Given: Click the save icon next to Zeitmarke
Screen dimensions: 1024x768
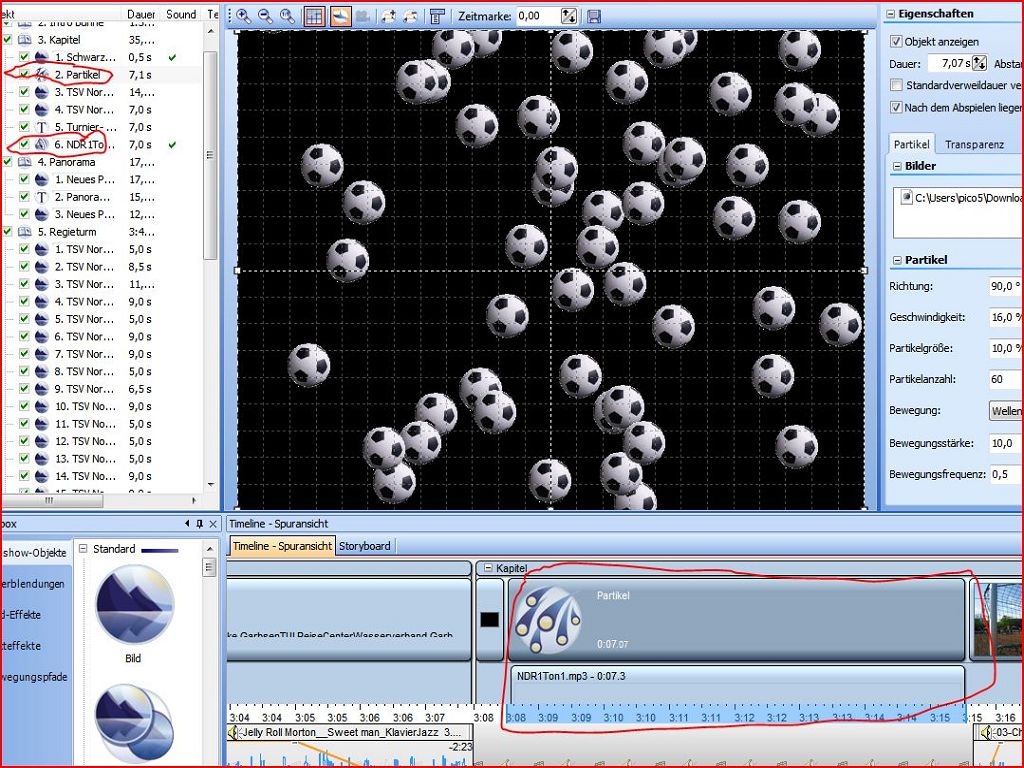Looking at the screenshot, I should click(594, 16).
